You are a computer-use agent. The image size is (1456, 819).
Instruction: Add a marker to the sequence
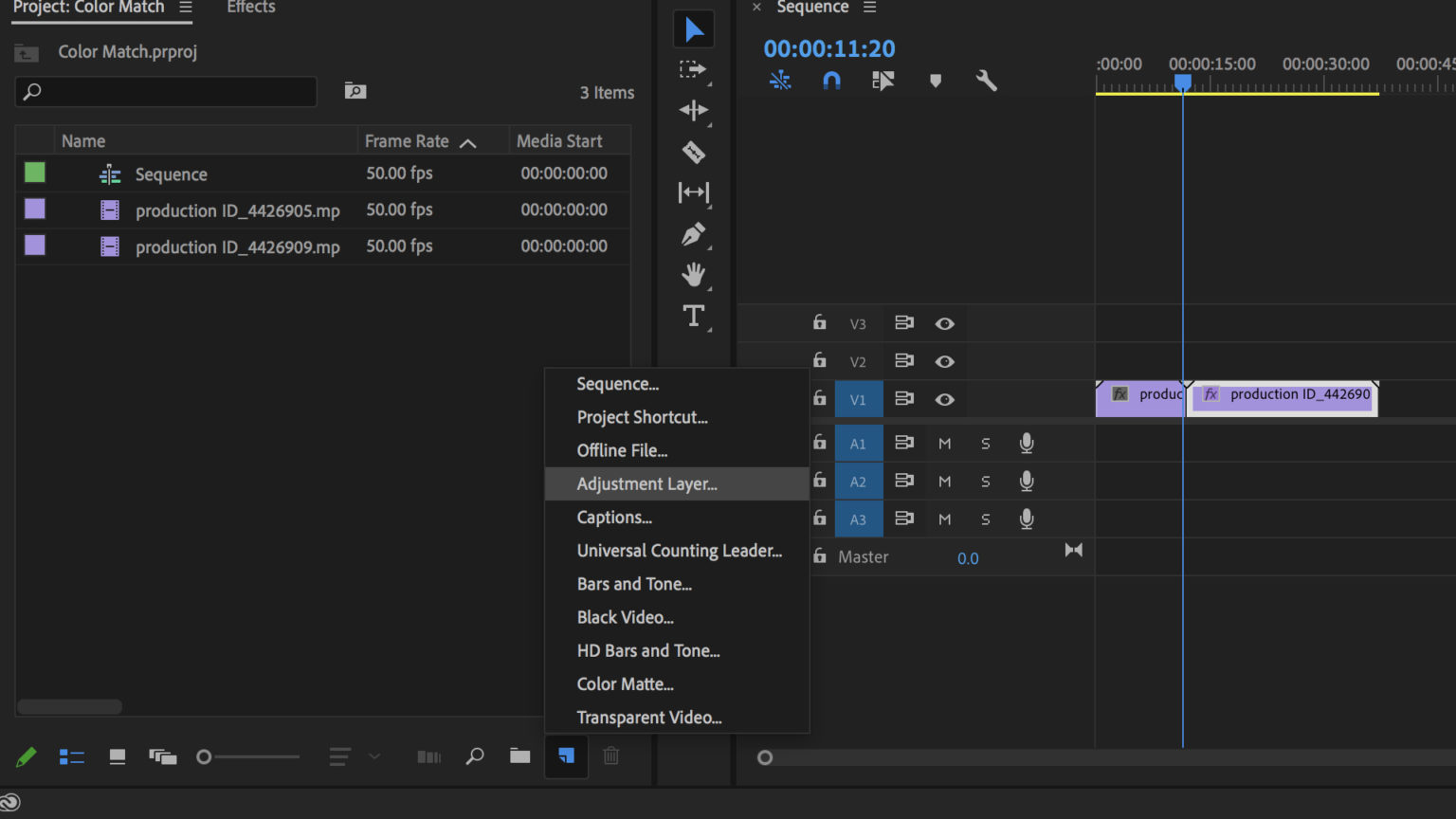[935, 81]
